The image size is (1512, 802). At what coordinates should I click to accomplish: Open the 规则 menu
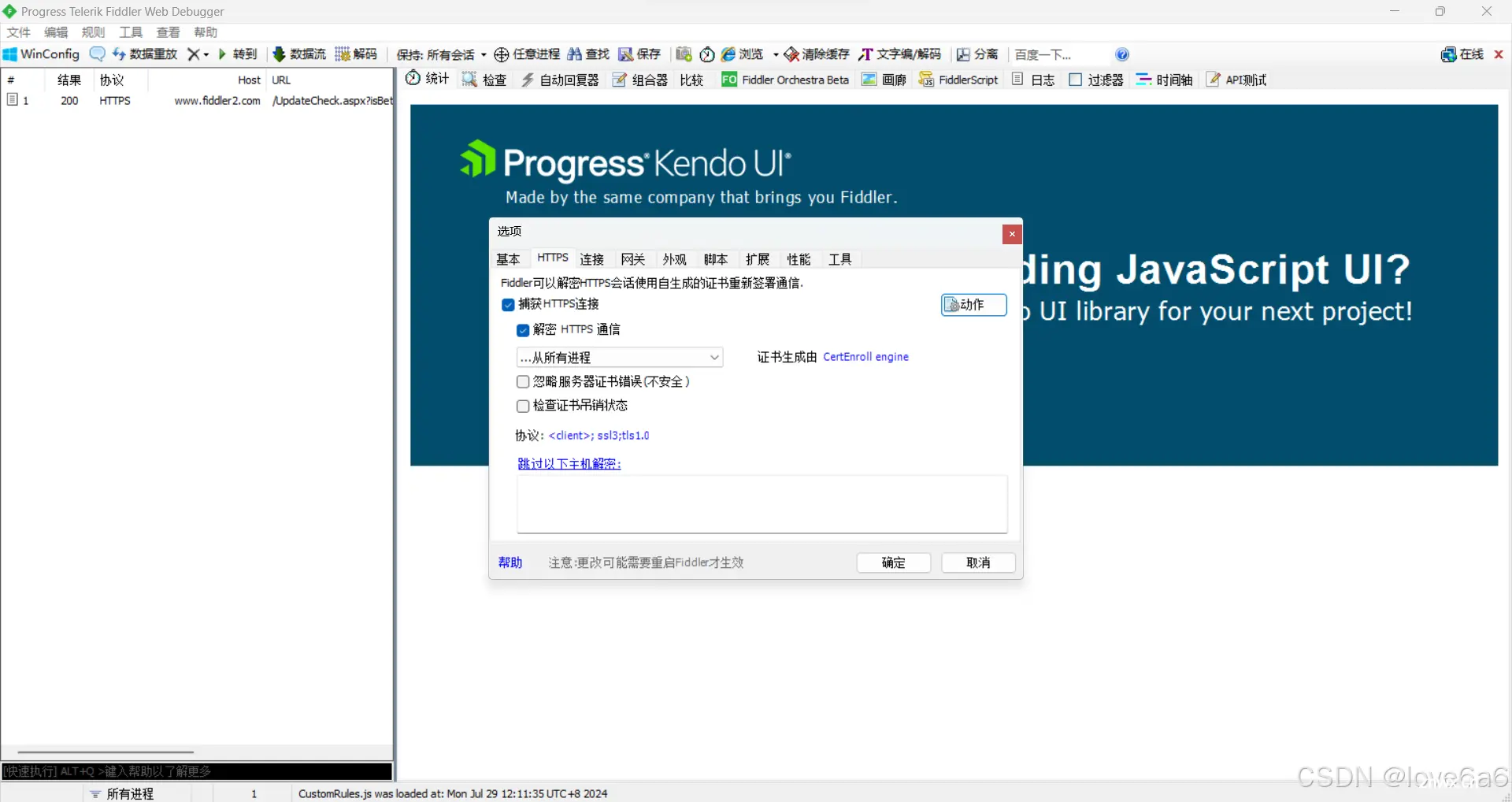pos(93,32)
